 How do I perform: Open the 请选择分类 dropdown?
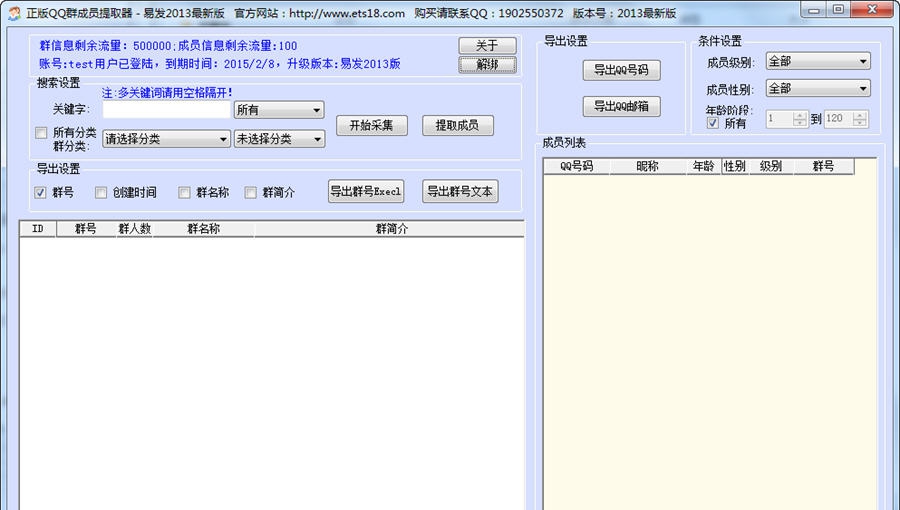click(166, 139)
